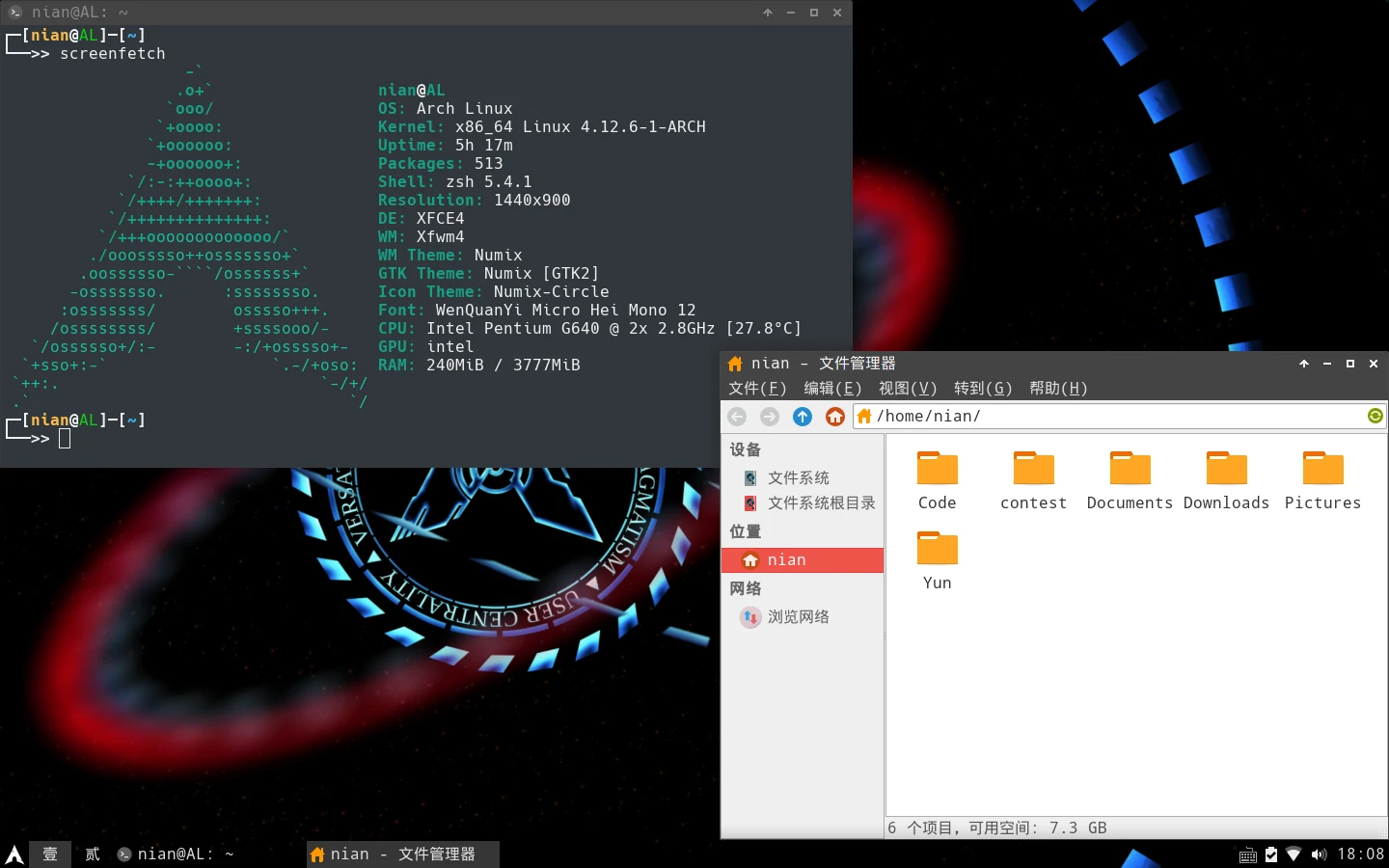The height and width of the screenshot is (868, 1389).
Task: Open the 视图(V) menu
Action: (908, 389)
